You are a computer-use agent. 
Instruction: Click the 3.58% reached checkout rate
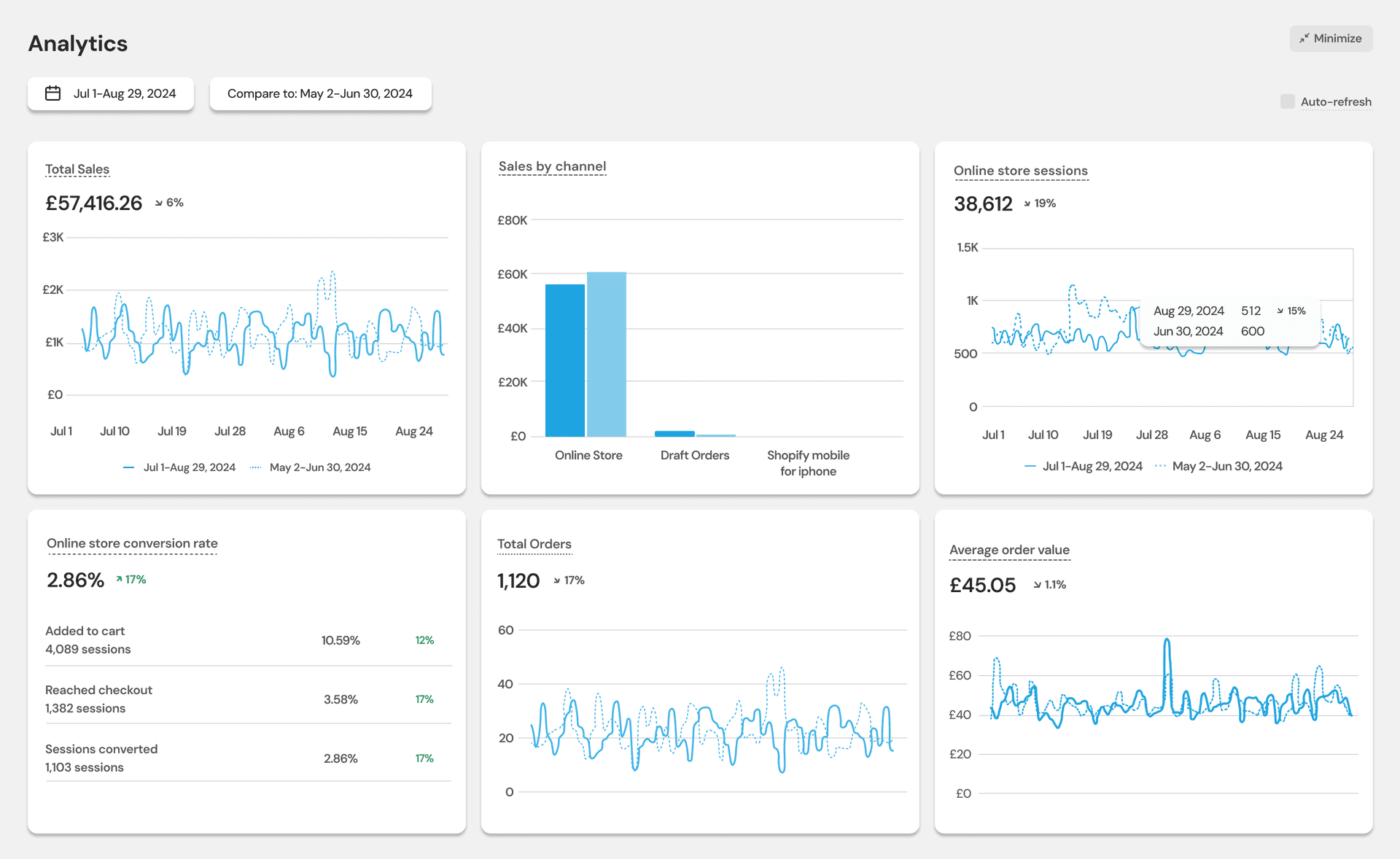[x=341, y=699]
